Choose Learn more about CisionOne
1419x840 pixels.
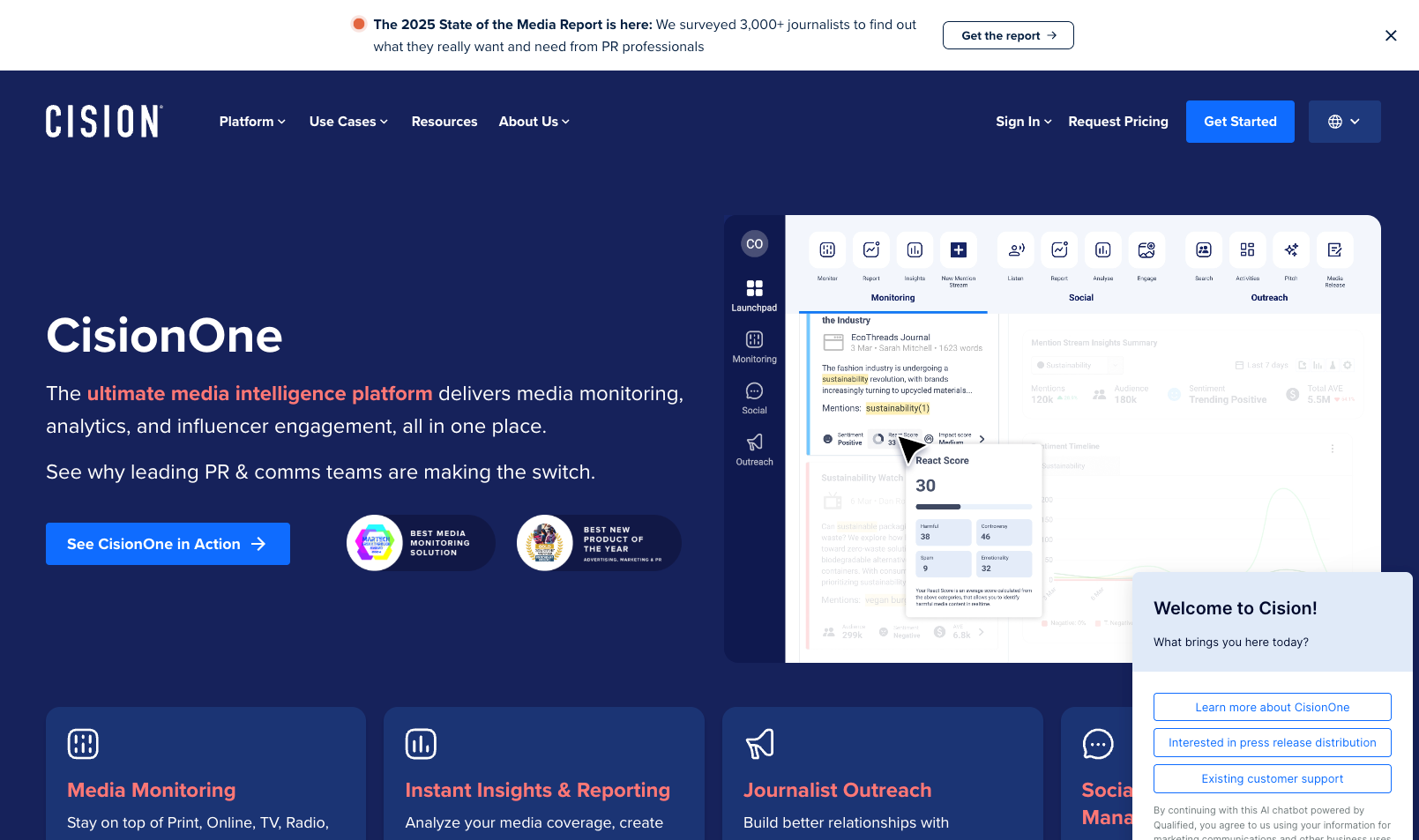tap(1273, 707)
